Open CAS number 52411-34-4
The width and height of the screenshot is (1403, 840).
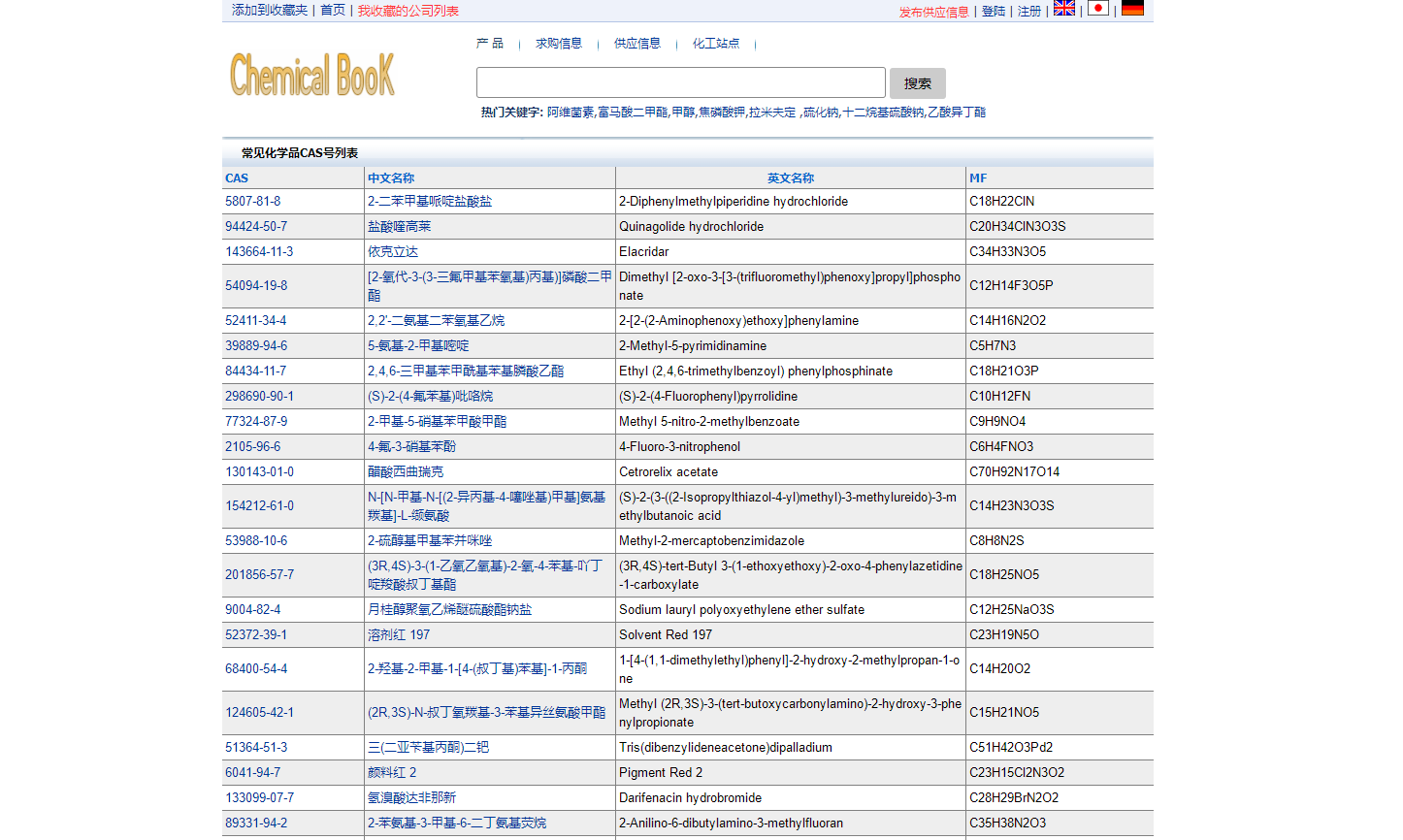coord(256,321)
